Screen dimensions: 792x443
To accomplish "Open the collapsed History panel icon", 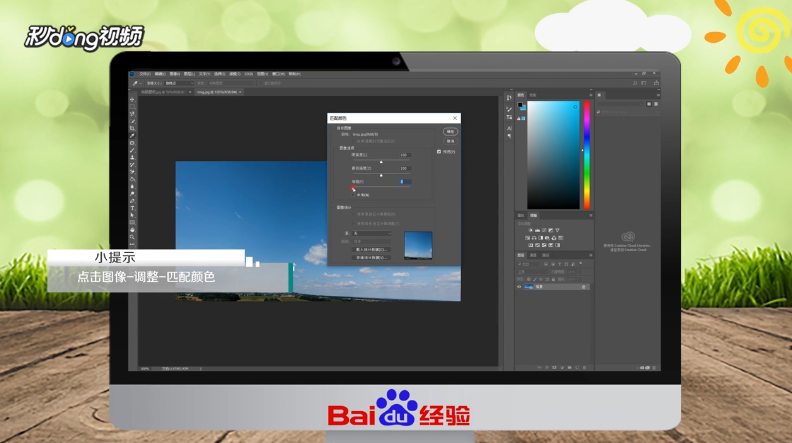I will pyautogui.click(x=509, y=97).
